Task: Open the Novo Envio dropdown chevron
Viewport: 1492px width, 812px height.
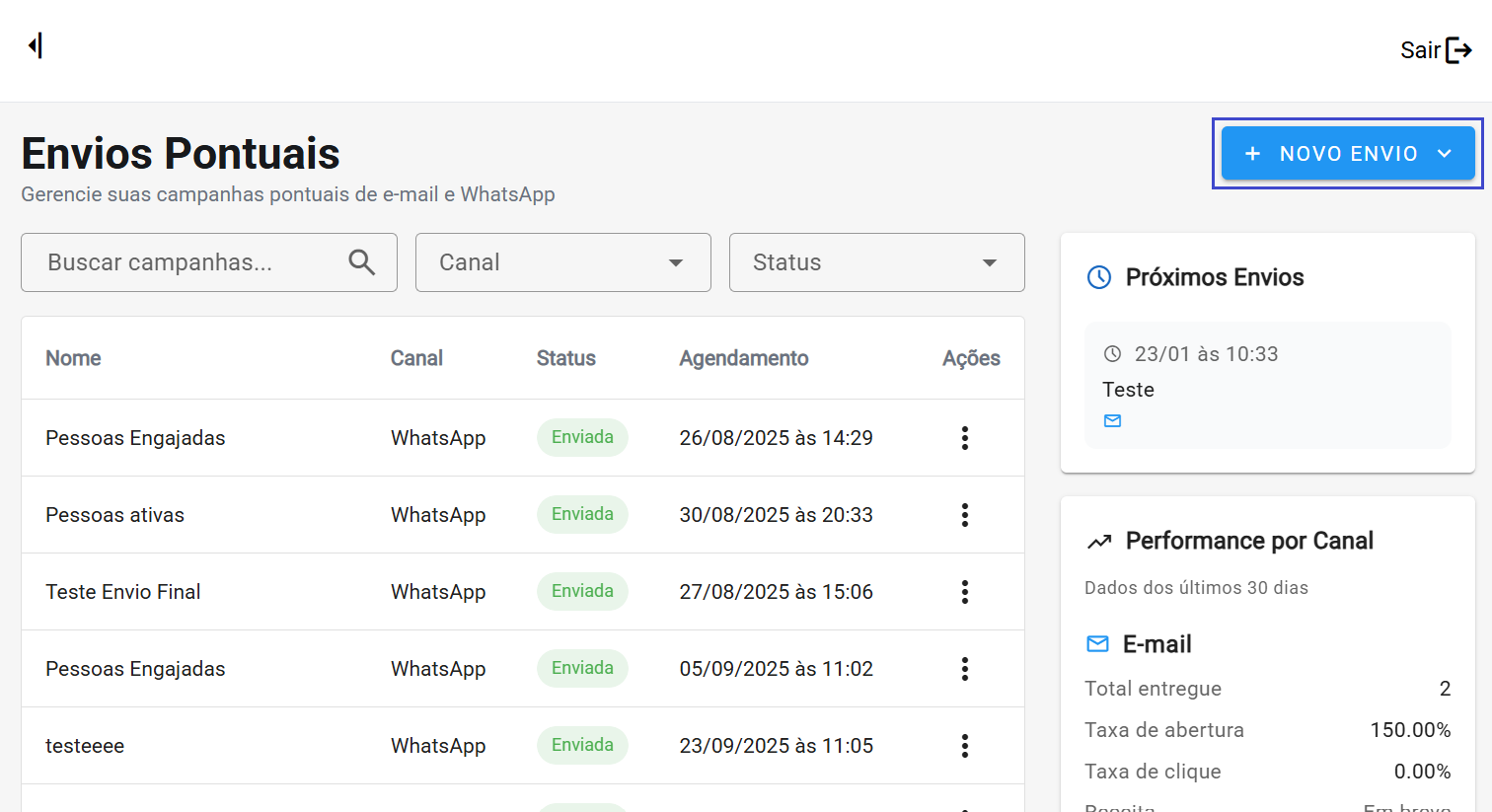Action: (1445, 154)
